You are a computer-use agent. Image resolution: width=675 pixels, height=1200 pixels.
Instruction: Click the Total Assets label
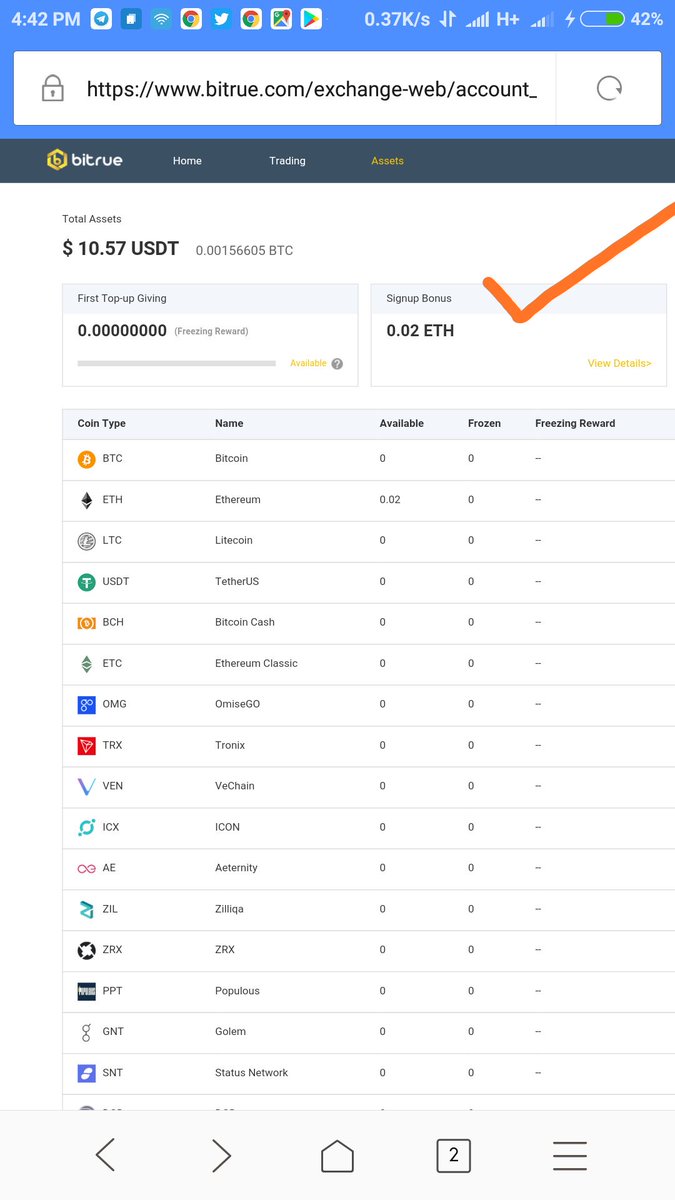pos(92,219)
